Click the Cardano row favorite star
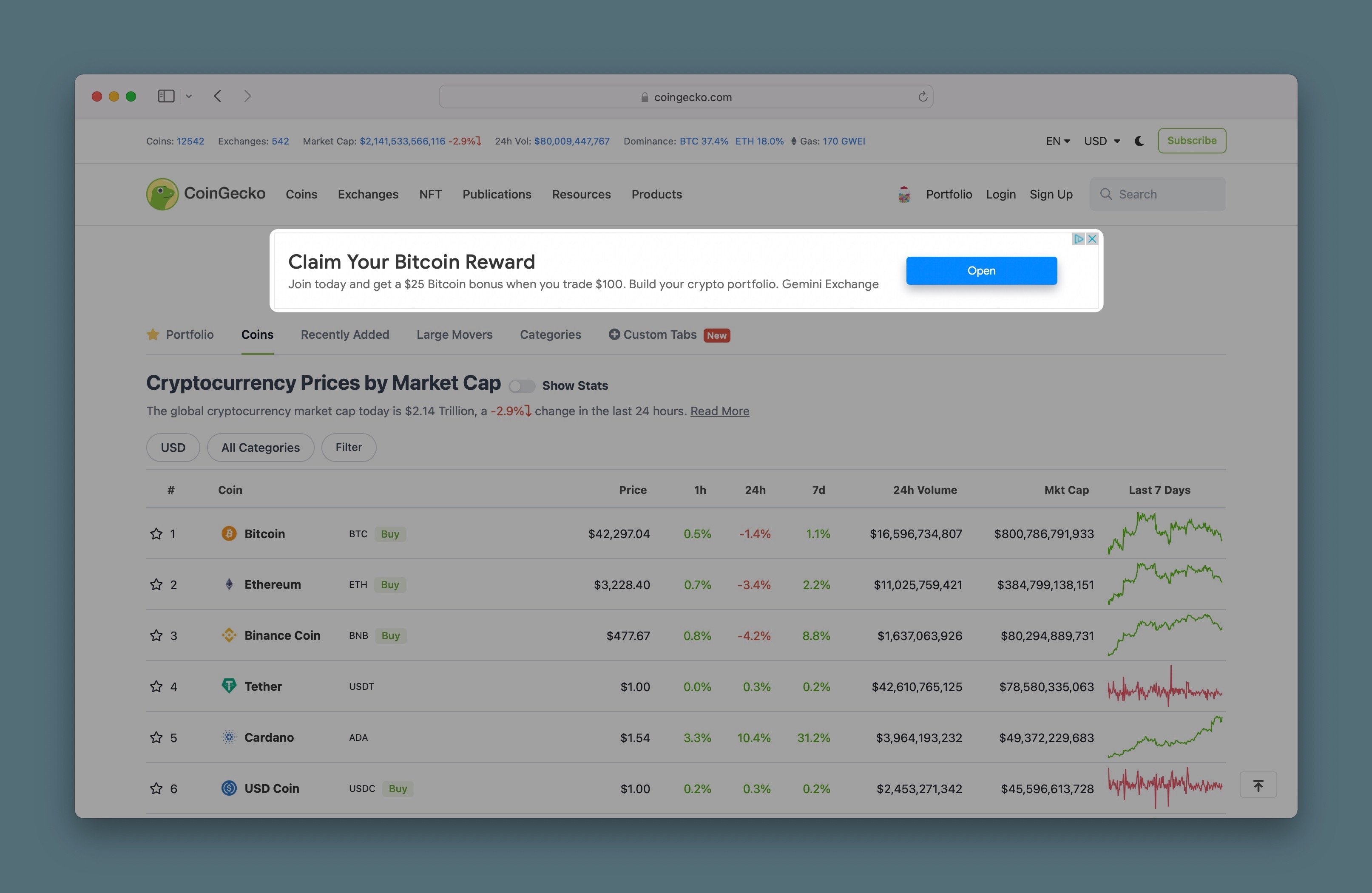This screenshot has height=893, width=1372. coord(155,737)
